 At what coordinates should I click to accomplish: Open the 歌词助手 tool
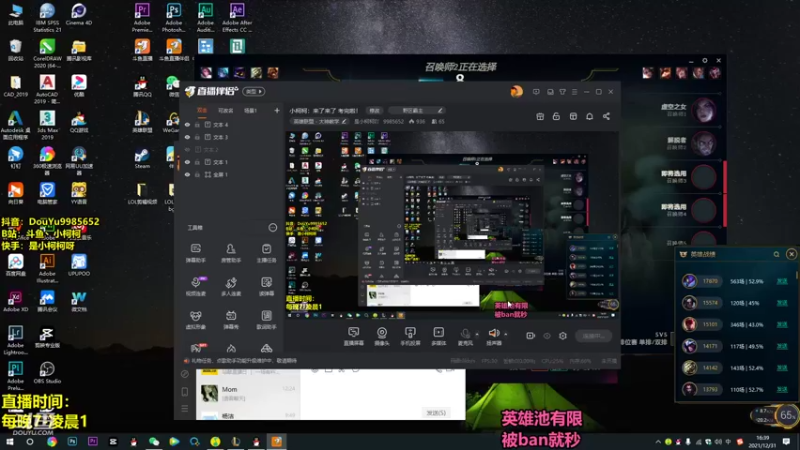[x=266, y=320]
